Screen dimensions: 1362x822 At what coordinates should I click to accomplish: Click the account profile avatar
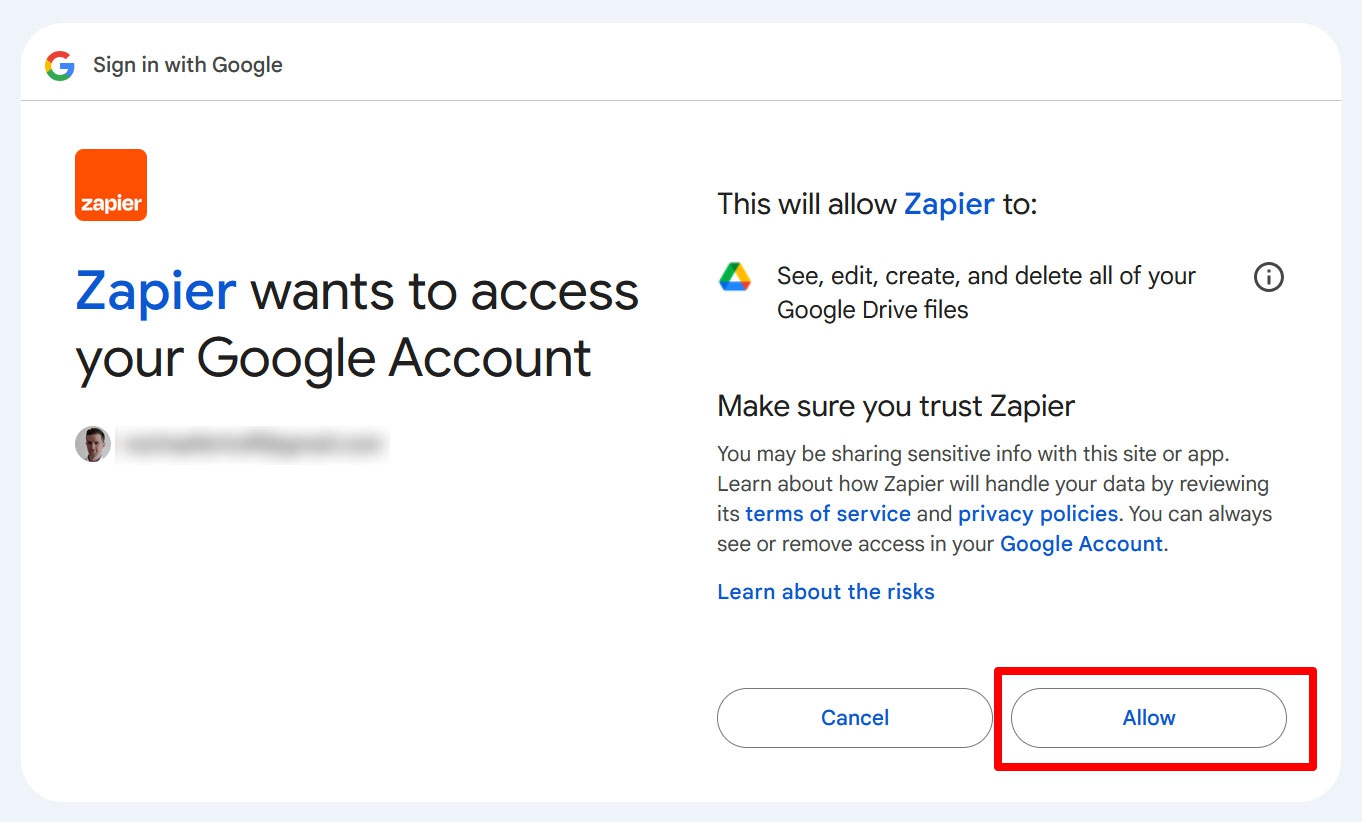tap(93, 444)
